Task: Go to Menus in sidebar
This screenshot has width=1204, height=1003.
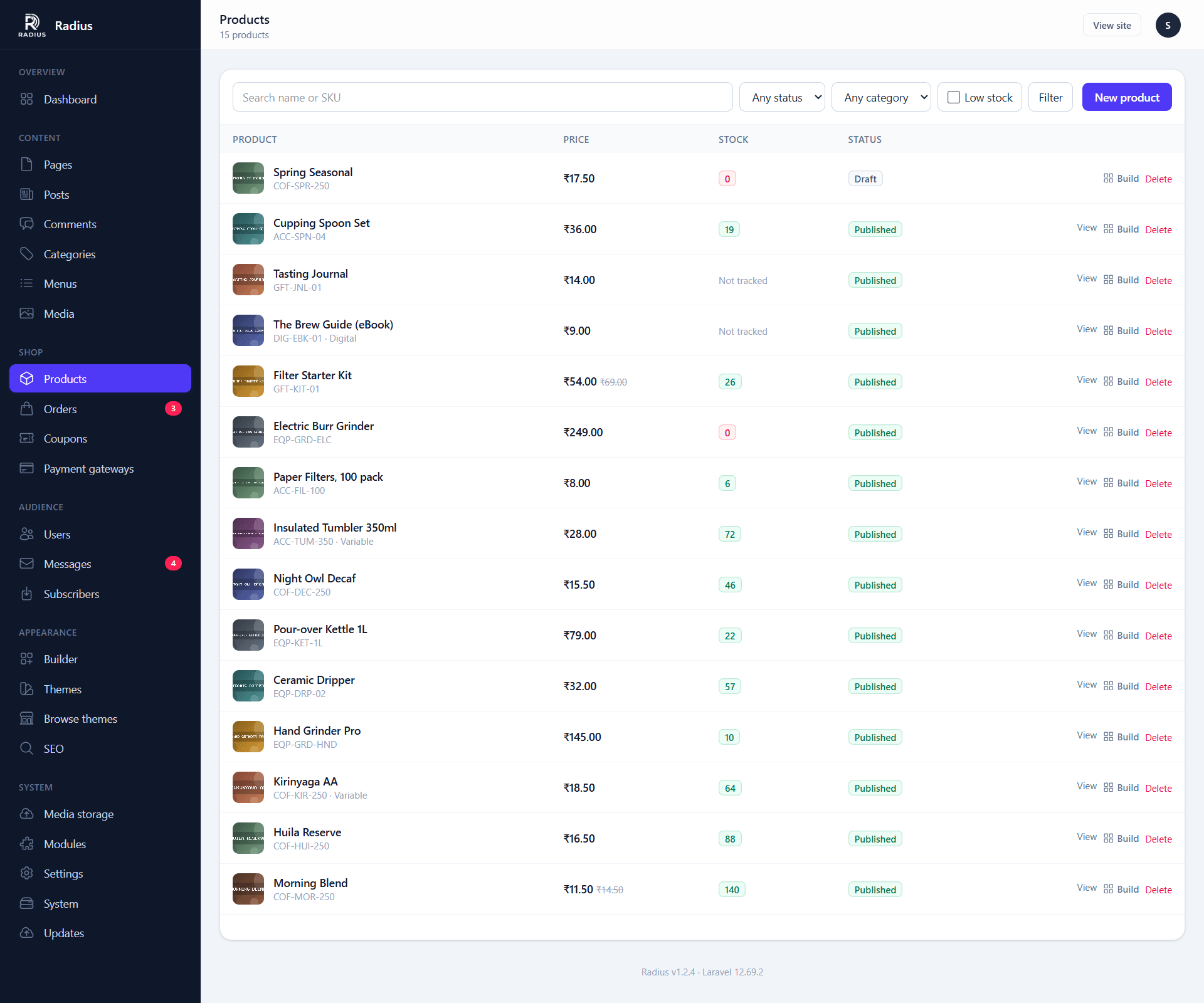Action: pos(100,283)
